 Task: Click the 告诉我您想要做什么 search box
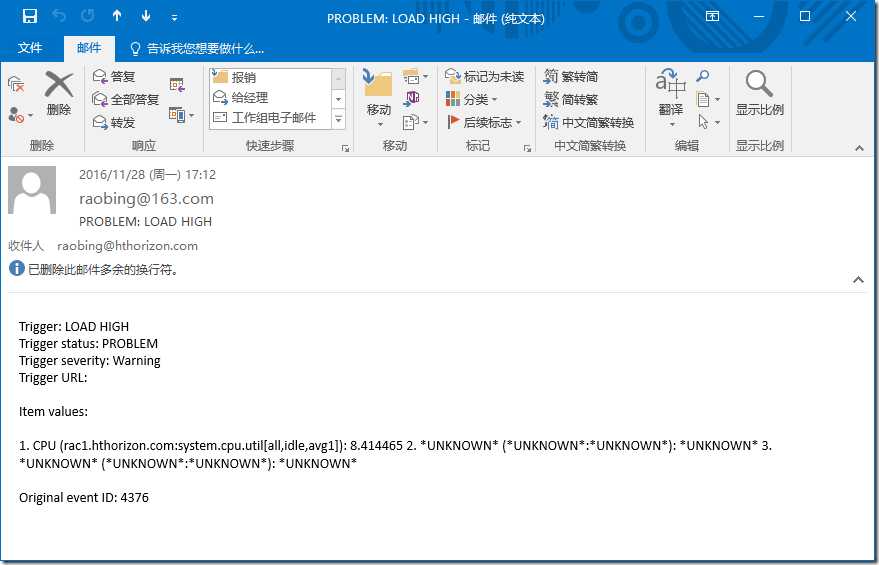tap(205, 49)
